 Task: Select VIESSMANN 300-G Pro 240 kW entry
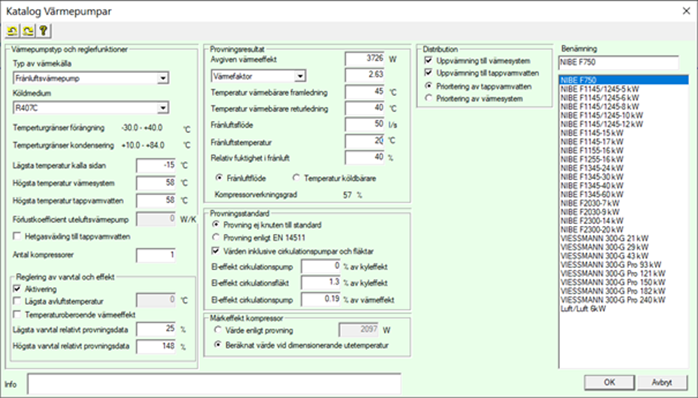pyautogui.click(x=623, y=300)
